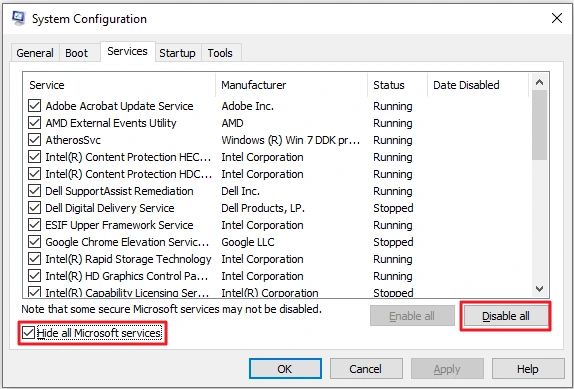Click the greyed Apply button
The image size is (574, 389).
pyautogui.click(x=447, y=369)
